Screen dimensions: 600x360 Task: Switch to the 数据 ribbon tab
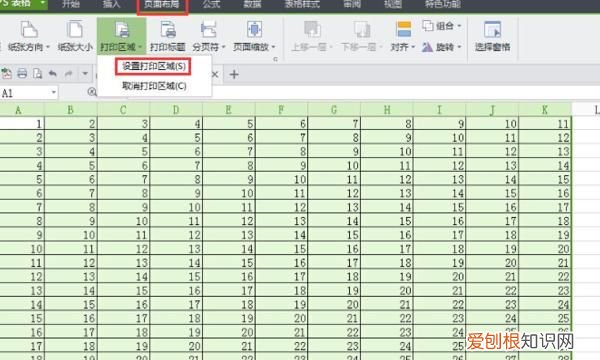(253, 4)
